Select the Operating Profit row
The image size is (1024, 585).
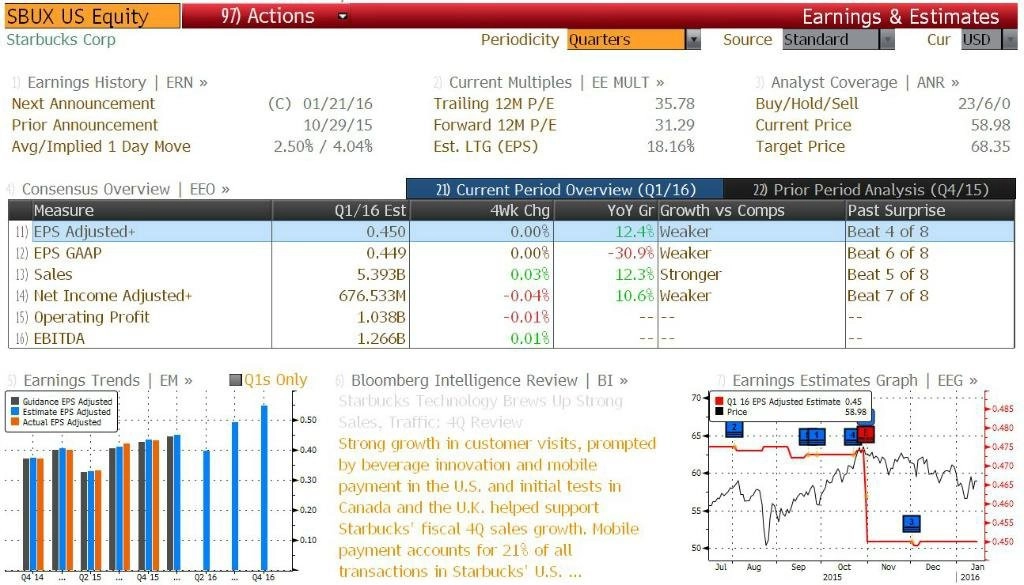coord(511,317)
